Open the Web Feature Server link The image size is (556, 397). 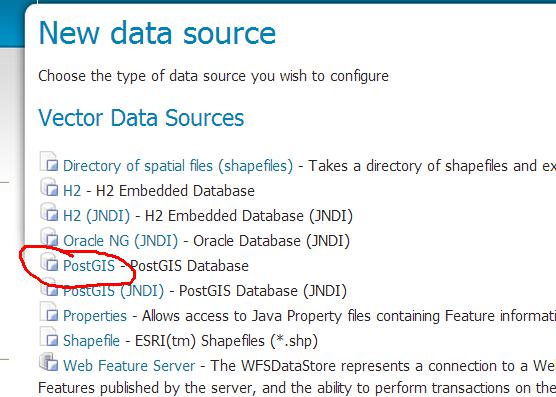(x=129, y=366)
